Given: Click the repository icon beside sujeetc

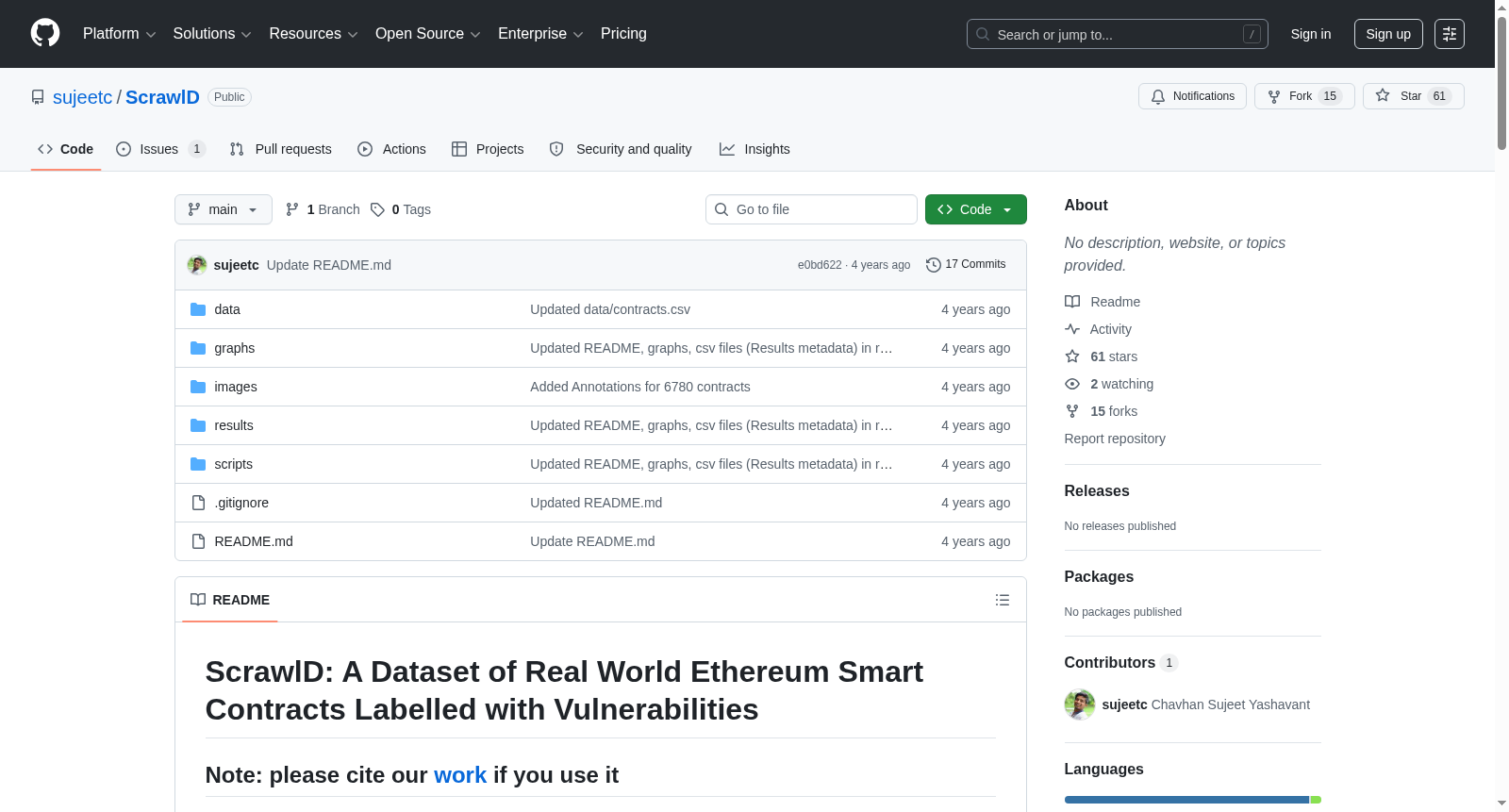Looking at the screenshot, I should [x=38, y=97].
